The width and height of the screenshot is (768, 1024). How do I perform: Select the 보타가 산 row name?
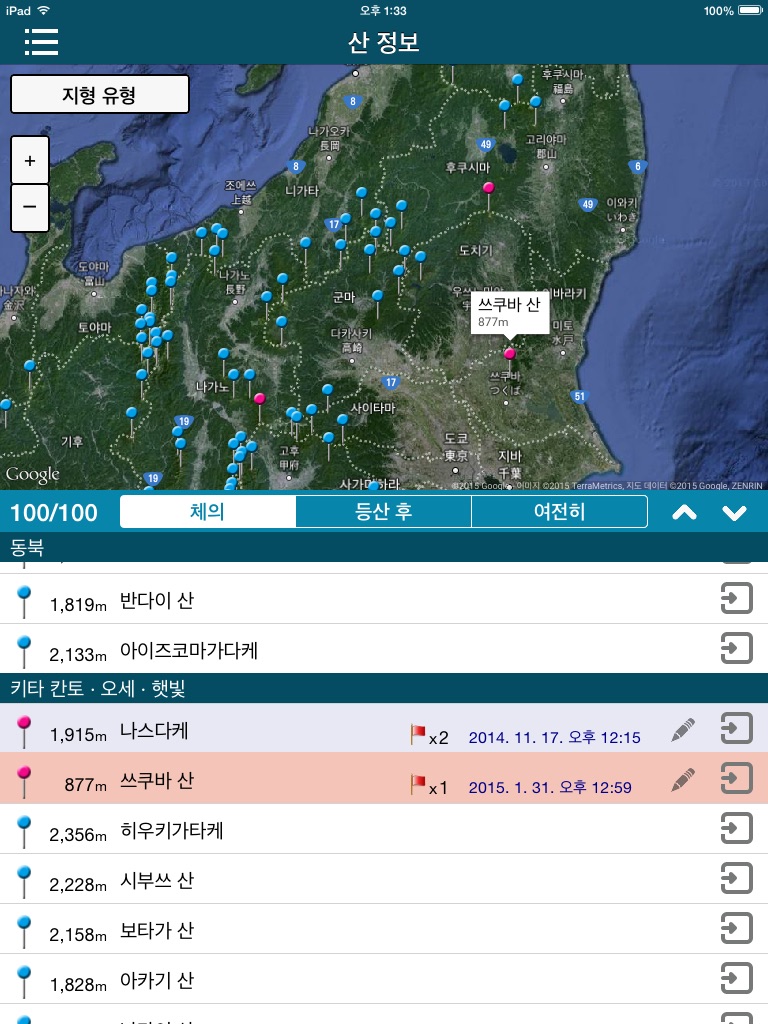click(157, 931)
